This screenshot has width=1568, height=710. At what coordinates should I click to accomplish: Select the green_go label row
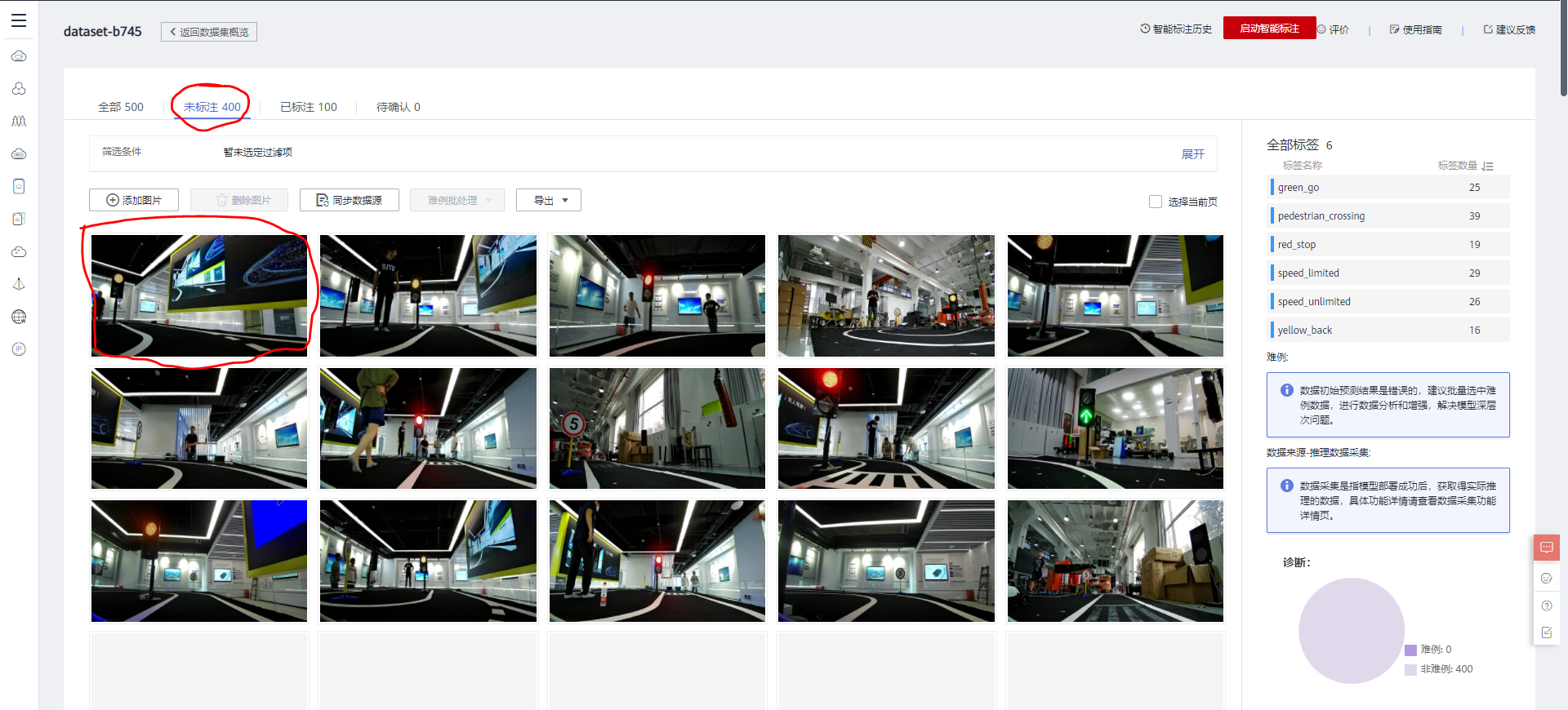tap(1388, 187)
